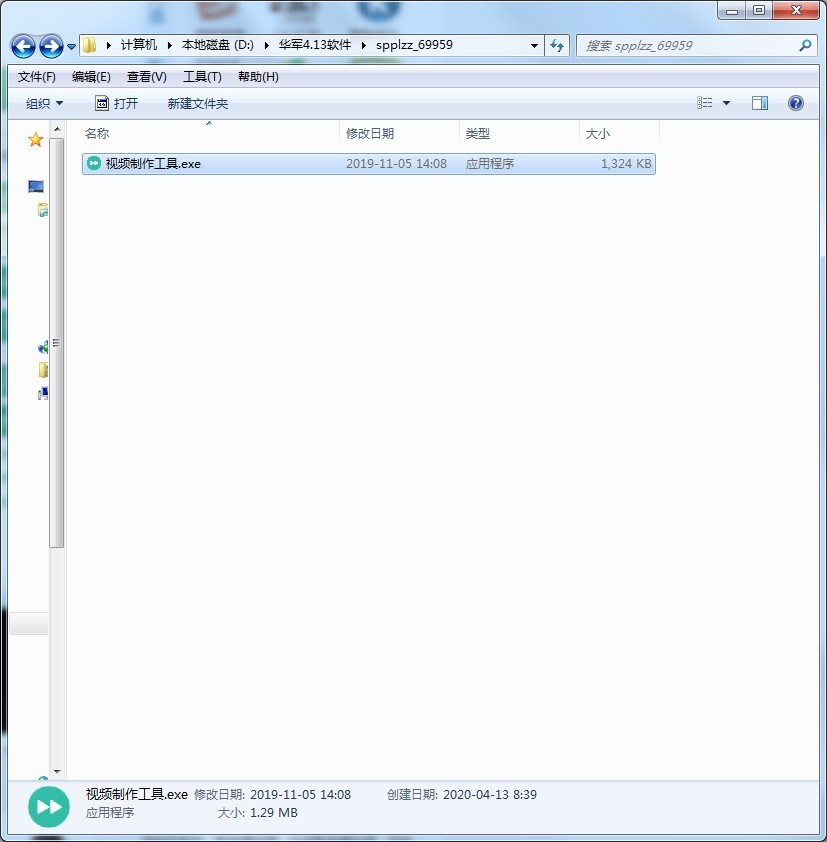
Task: Click the 新建文件夹 button
Action: (198, 103)
